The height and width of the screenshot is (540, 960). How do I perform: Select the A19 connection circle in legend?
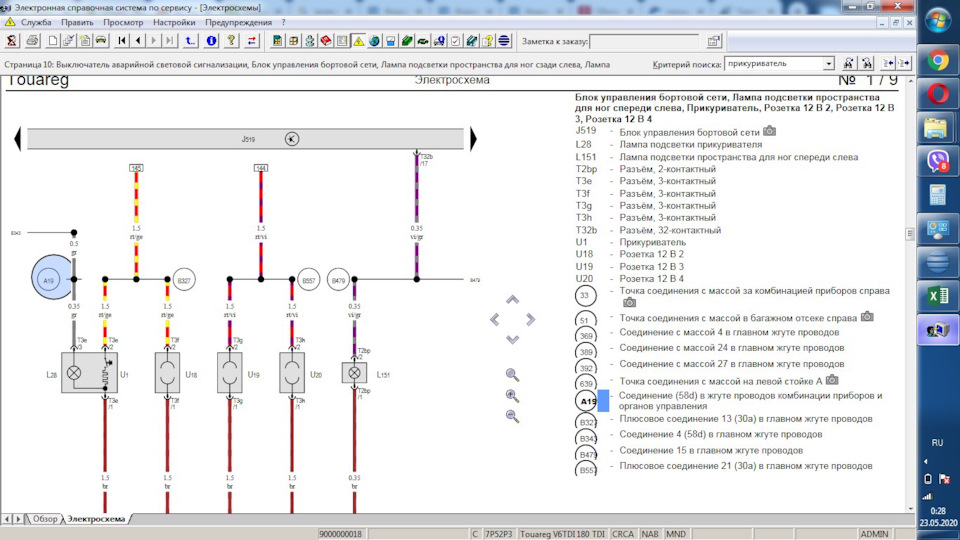tap(587, 401)
